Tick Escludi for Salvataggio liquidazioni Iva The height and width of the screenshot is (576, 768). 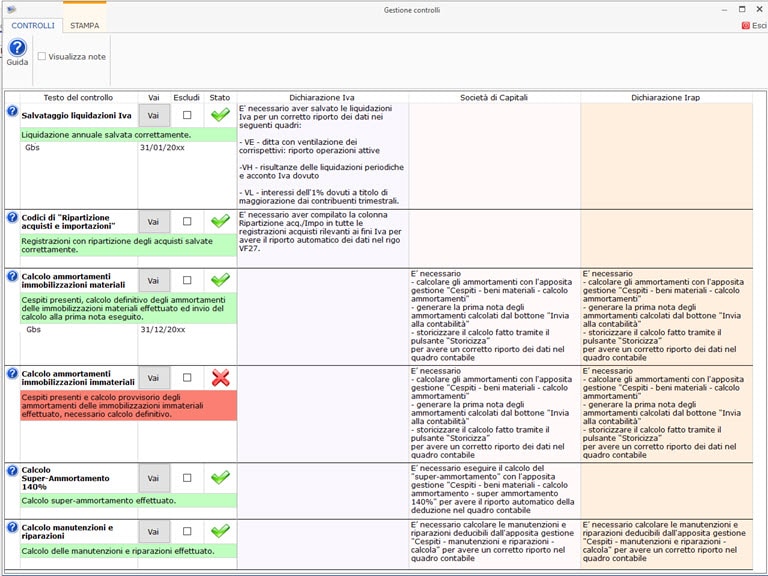pyautogui.click(x=187, y=115)
